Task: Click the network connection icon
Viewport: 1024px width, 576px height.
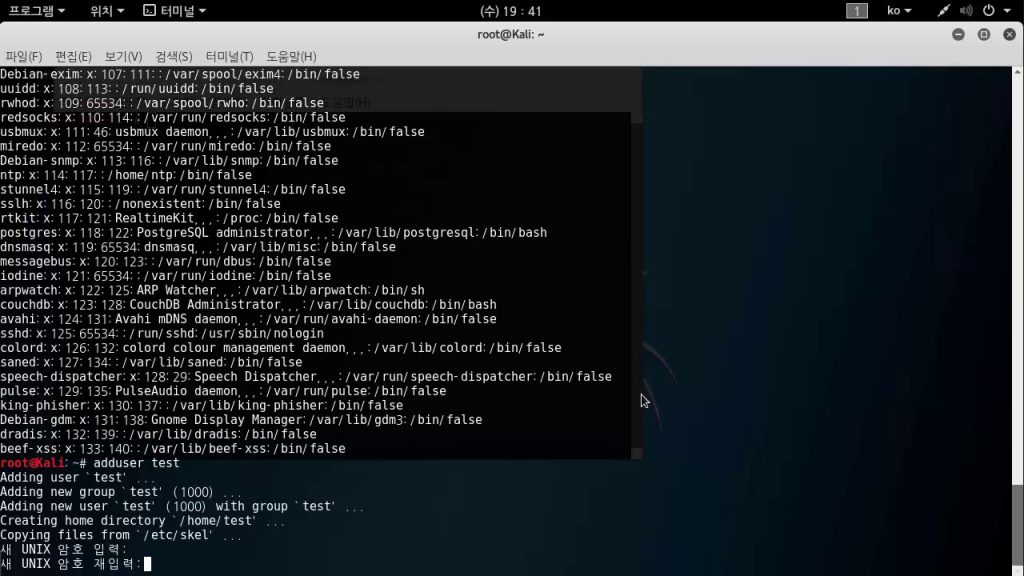Action: 945,11
